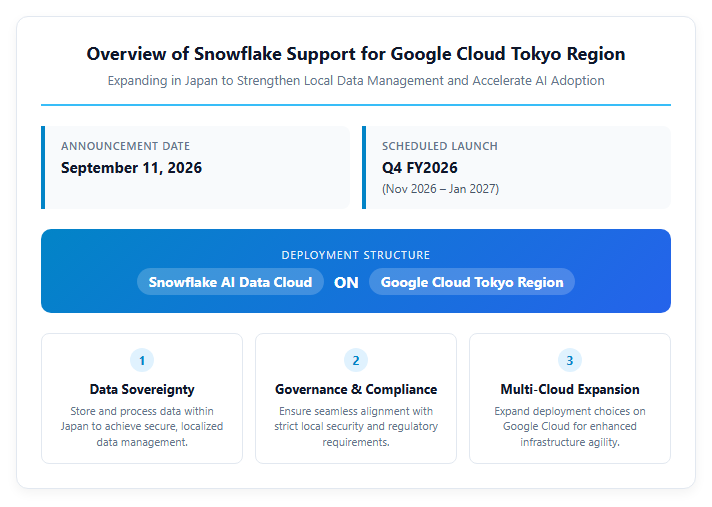The image size is (712, 507).
Task: Click the 'Q4 FY2026' value
Action: 420,168
